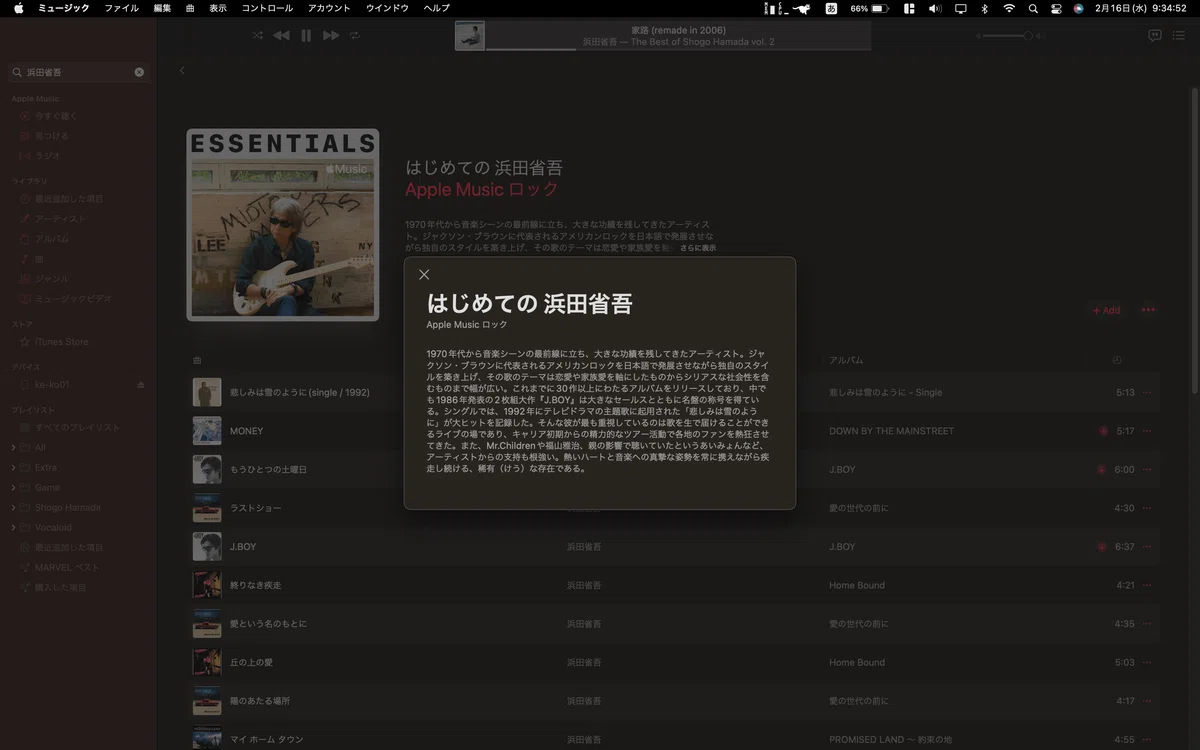
Task: Show the lyrics panel
Action: tap(1155, 35)
